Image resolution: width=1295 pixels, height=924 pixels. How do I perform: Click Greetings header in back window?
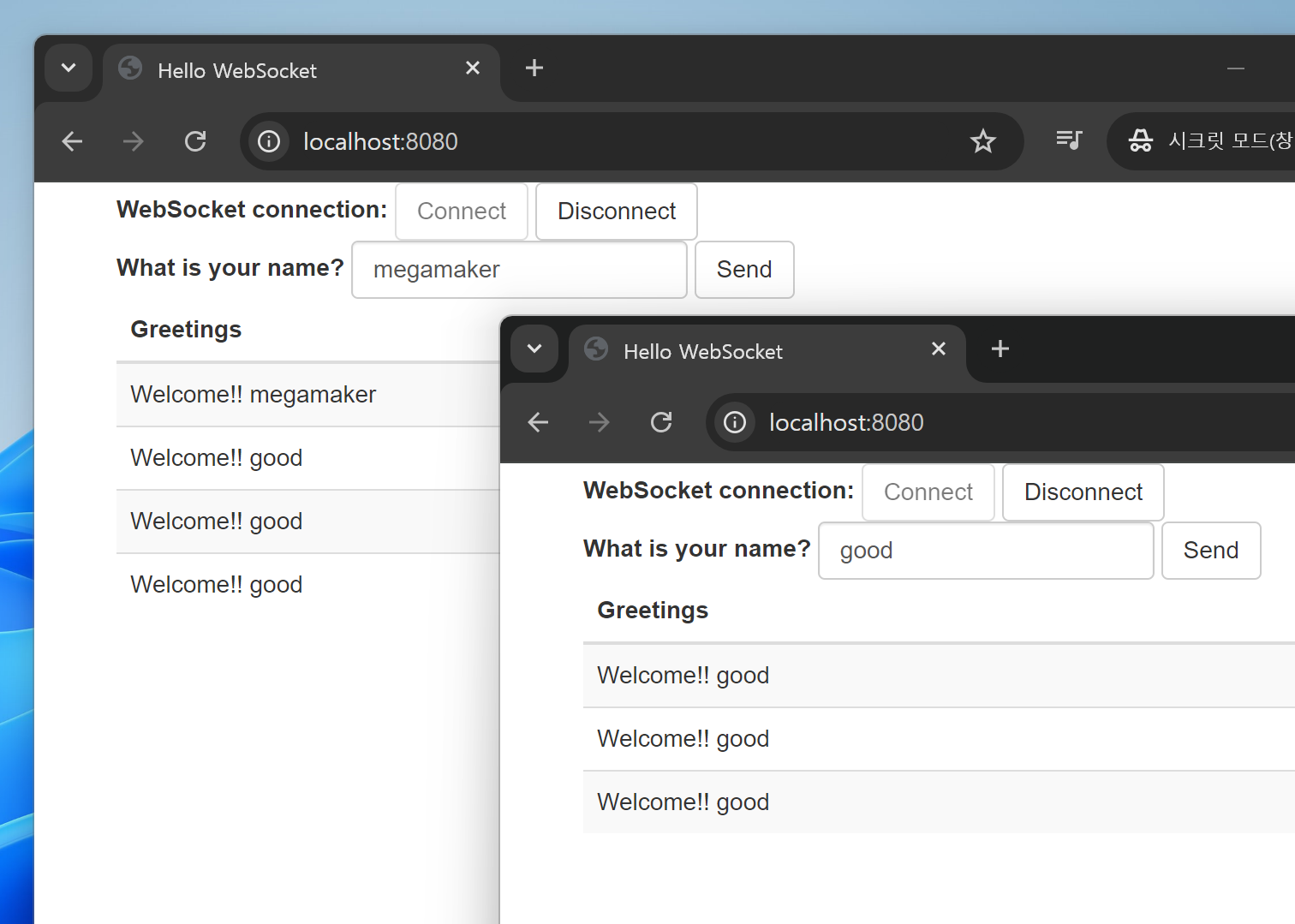click(186, 330)
